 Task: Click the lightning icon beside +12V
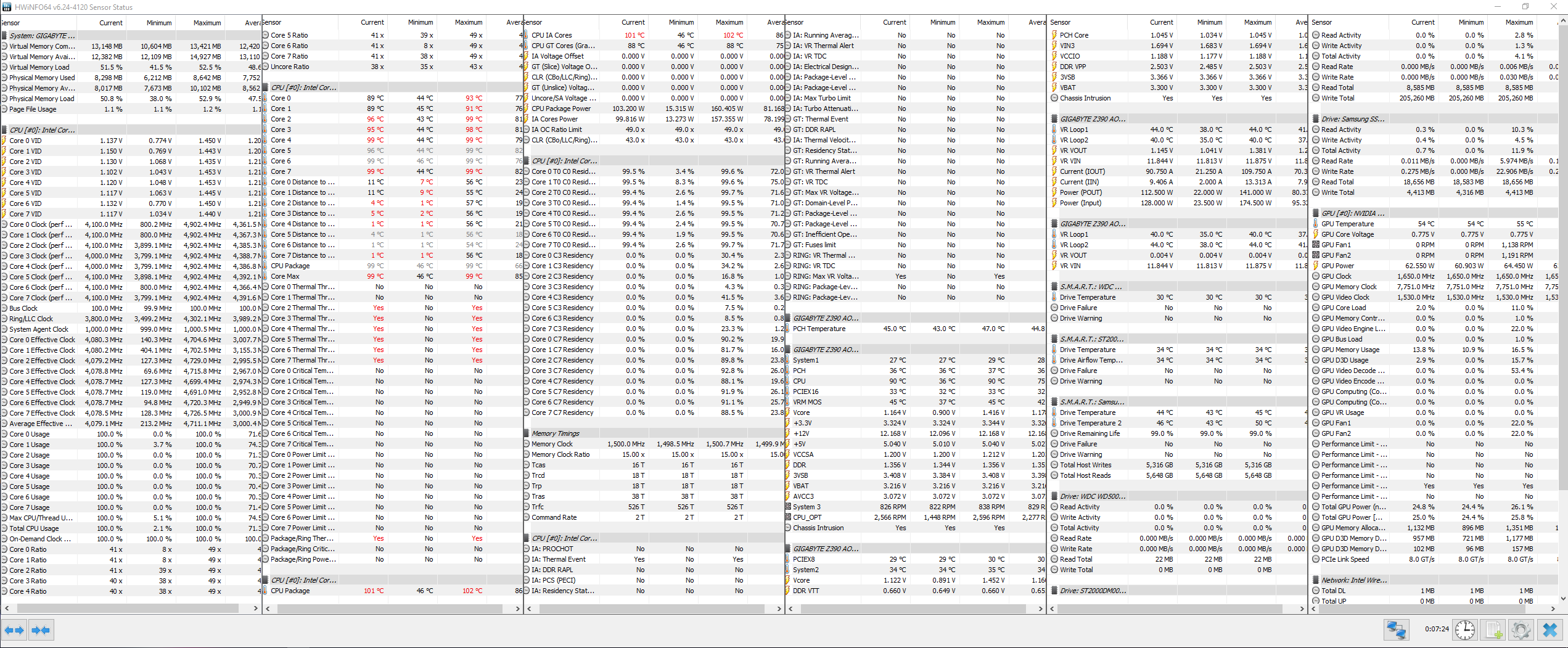[x=788, y=433]
